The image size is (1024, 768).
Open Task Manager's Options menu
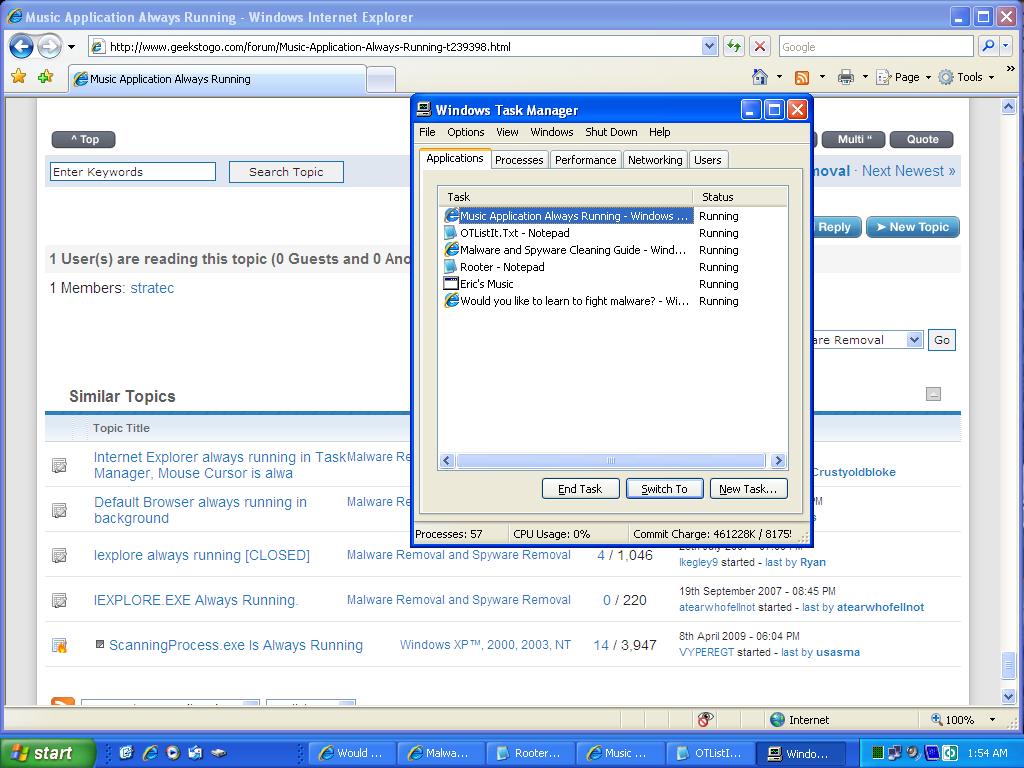pos(466,132)
